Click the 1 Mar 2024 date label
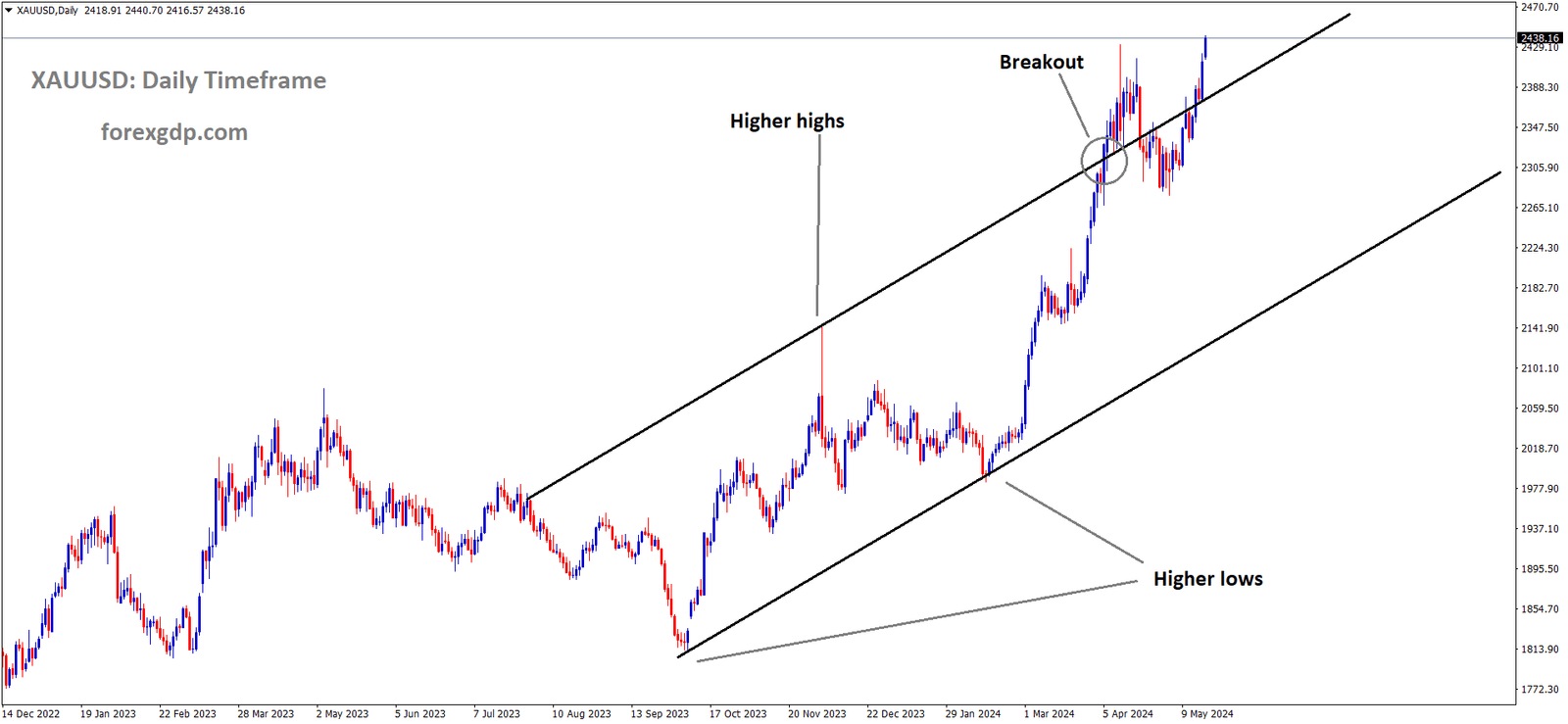 click(1050, 714)
